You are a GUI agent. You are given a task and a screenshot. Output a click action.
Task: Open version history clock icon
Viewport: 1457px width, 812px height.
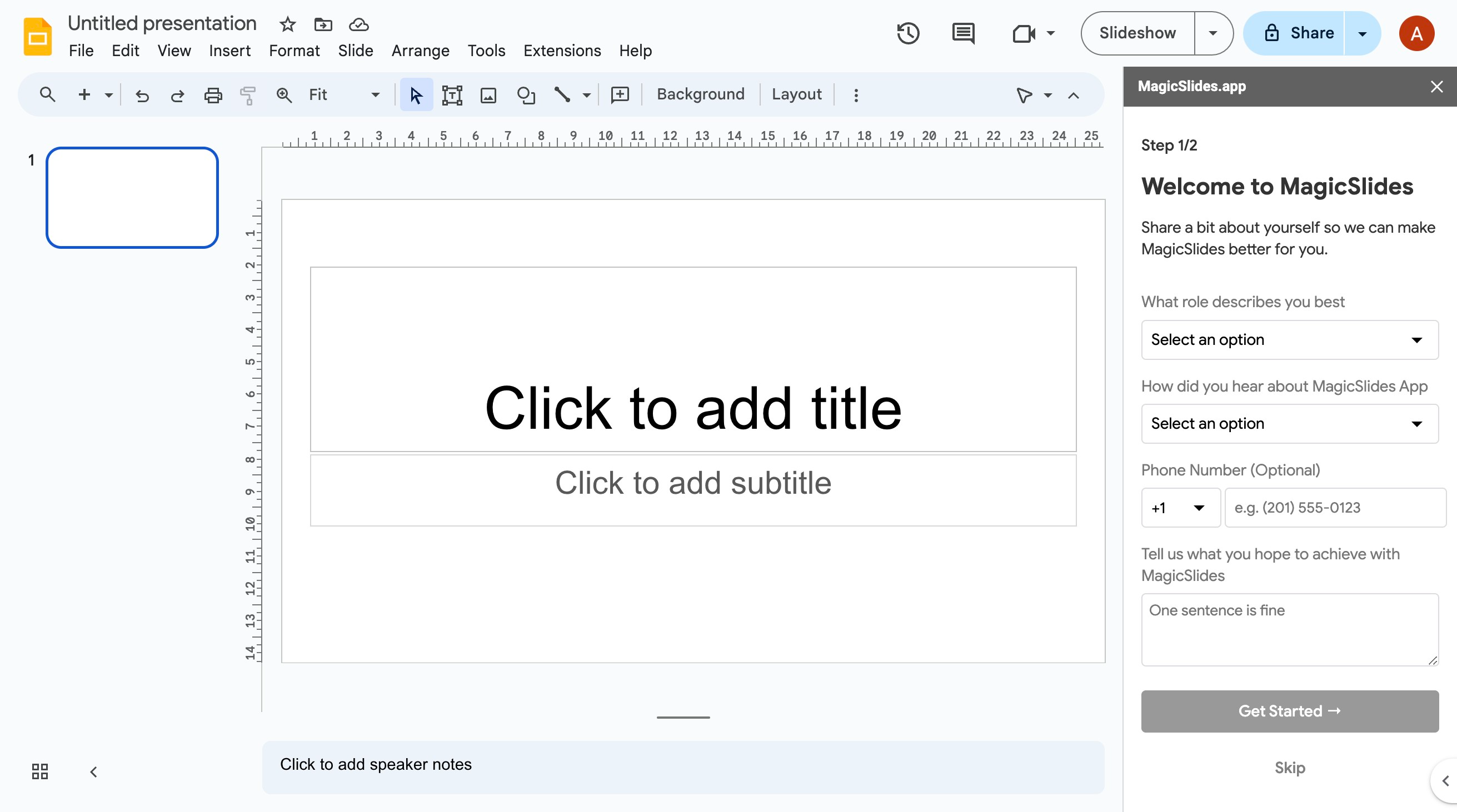(x=908, y=33)
